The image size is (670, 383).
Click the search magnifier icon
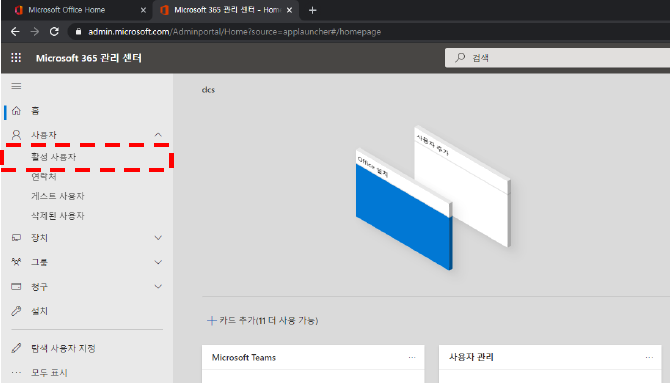(x=460, y=58)
